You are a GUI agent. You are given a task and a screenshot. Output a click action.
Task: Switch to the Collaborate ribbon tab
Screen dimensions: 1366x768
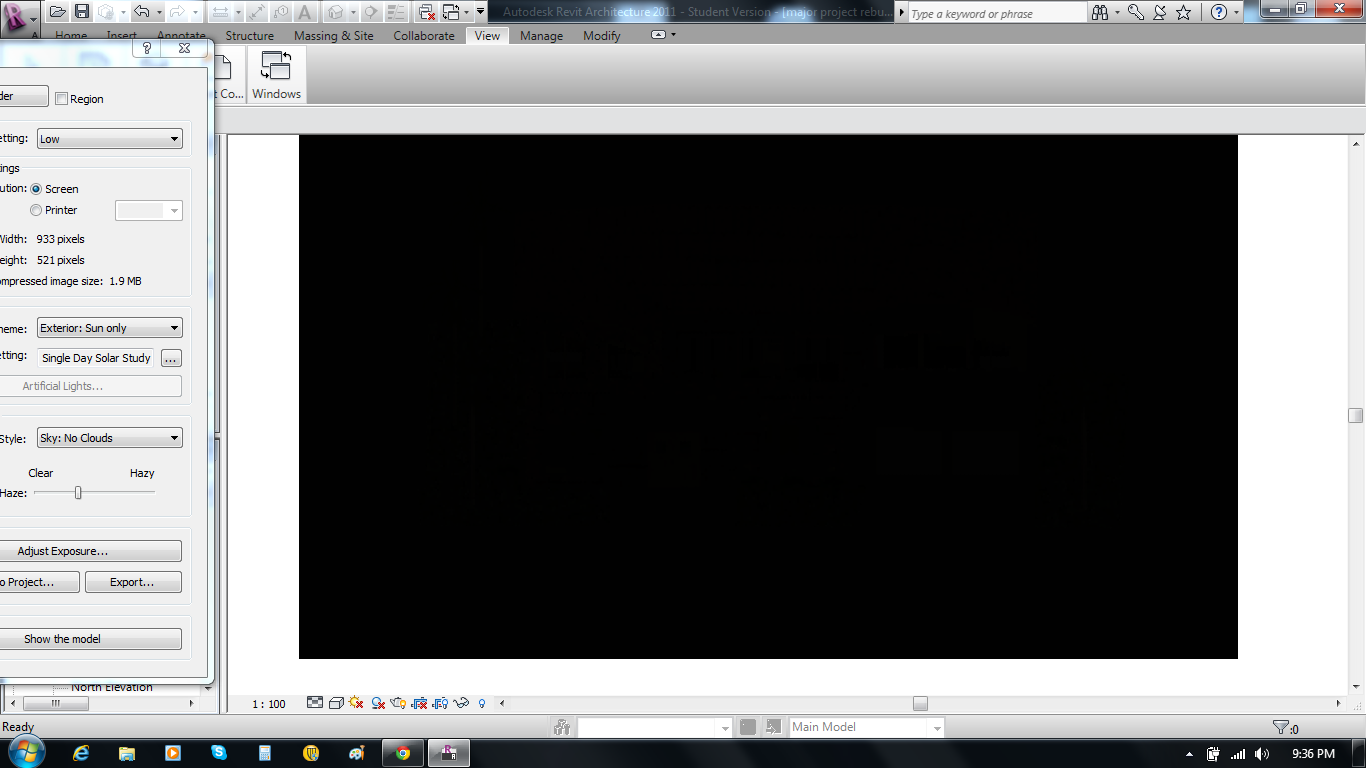point(424,35)
